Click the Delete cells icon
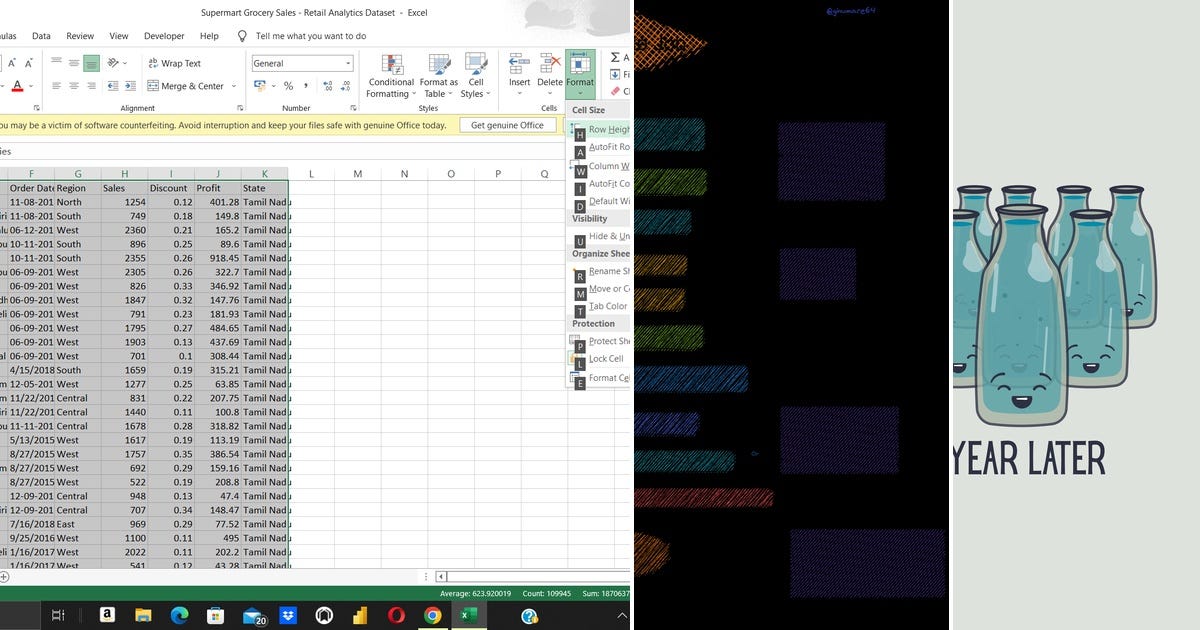The width and height of the screenshot is (1200, 630). click(x=550, y=64)
